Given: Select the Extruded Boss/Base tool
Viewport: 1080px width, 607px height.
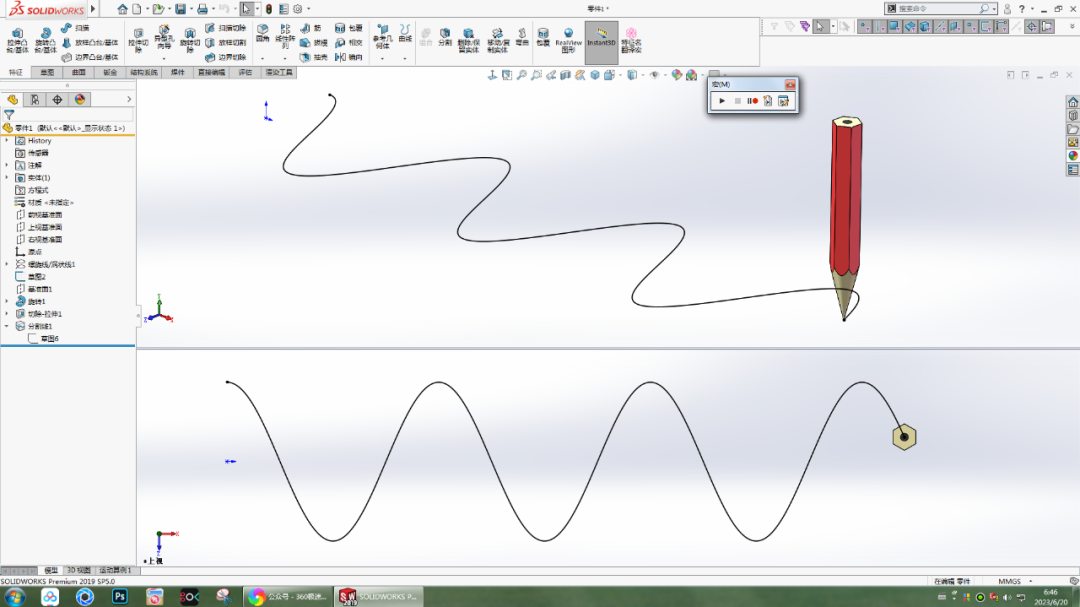Looking at the screenshot, I should 16,36.
